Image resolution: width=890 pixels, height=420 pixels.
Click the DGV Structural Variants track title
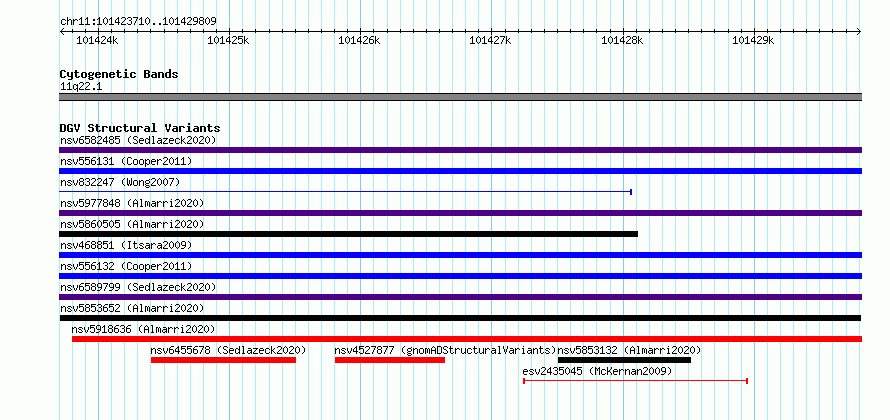(x=140, y=128)
